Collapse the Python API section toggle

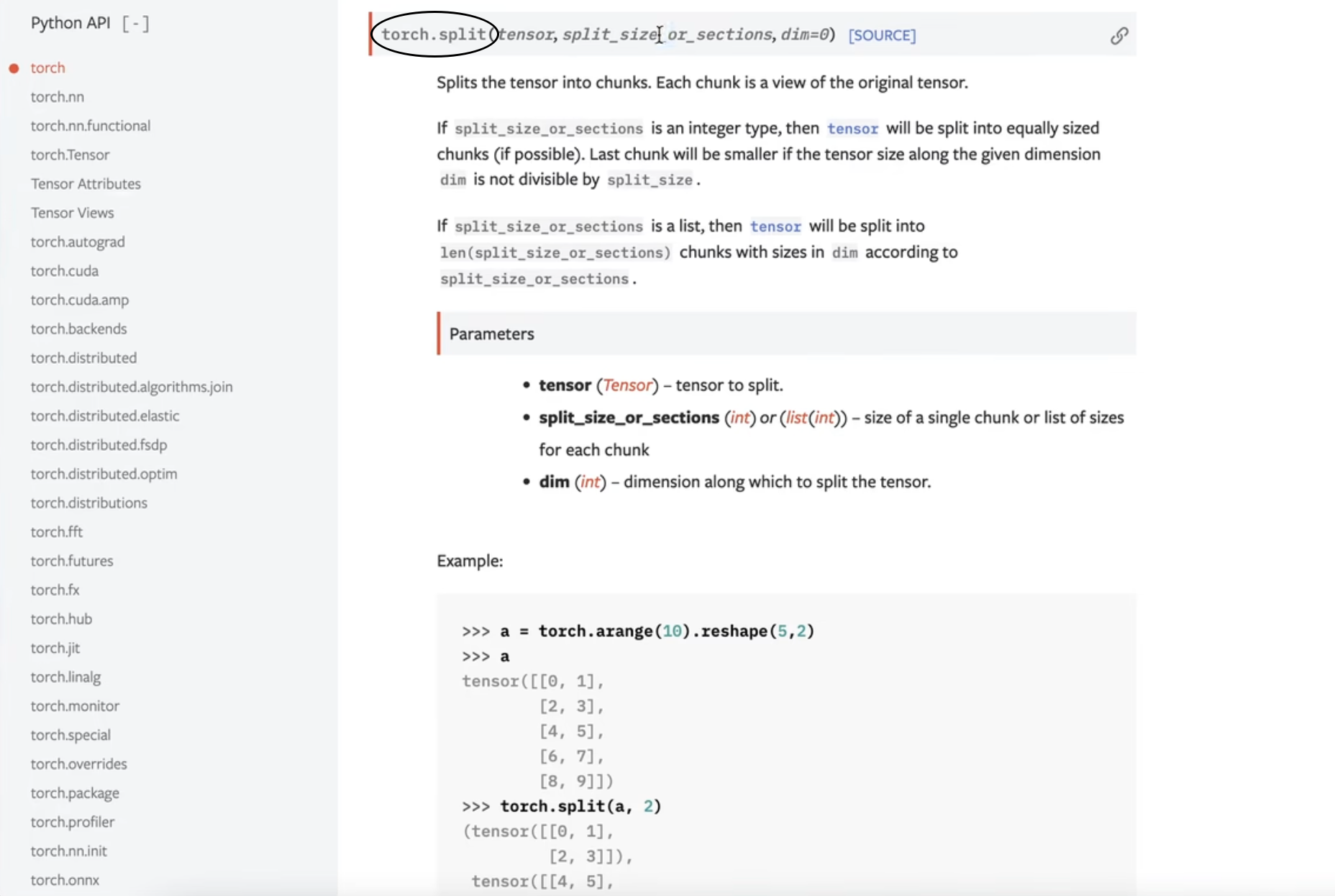coord(135,23)
